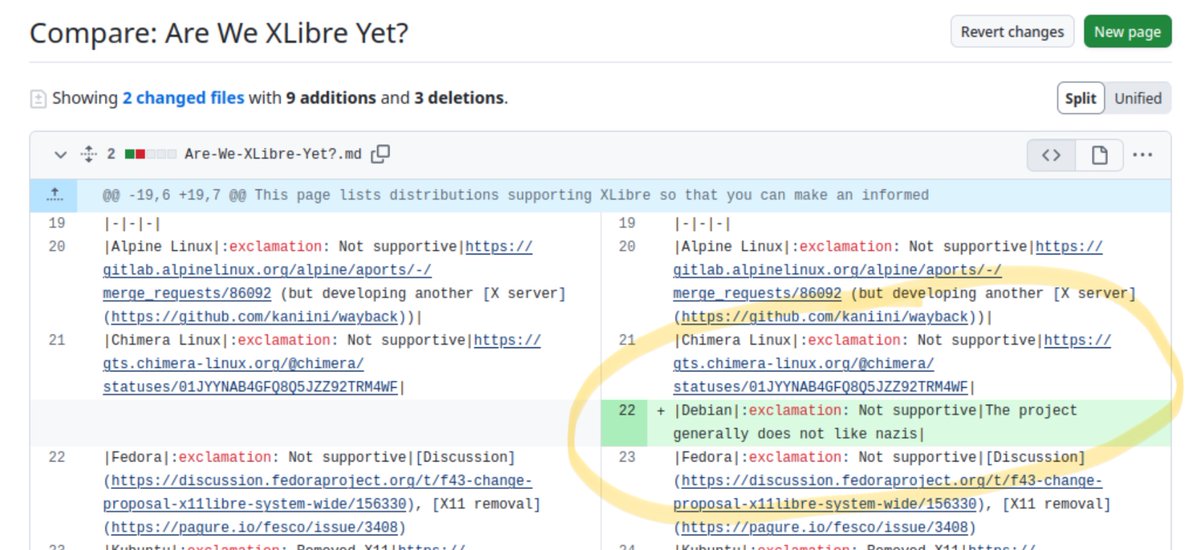Select the added Debian line text
The image size is (1200, 550).
pos(875,422)
